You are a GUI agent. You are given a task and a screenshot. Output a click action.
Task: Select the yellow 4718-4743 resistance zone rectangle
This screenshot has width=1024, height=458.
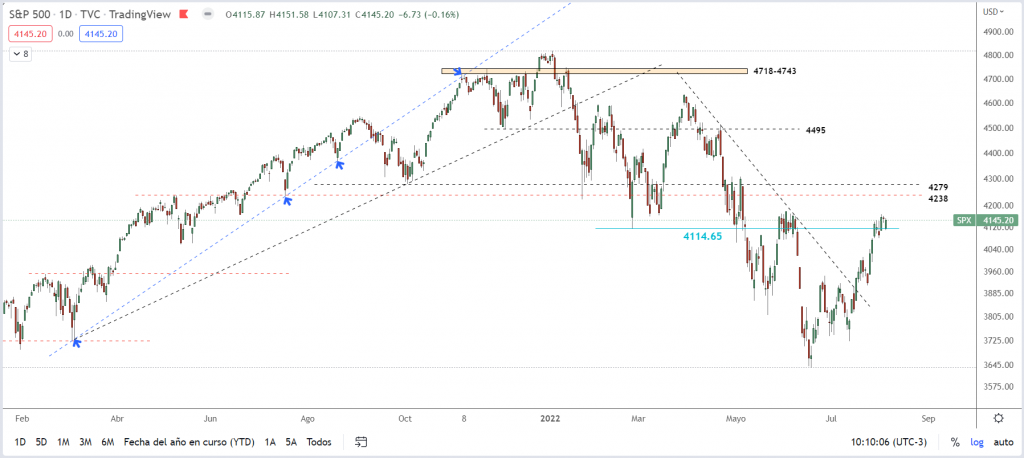[x=594, y=71]
